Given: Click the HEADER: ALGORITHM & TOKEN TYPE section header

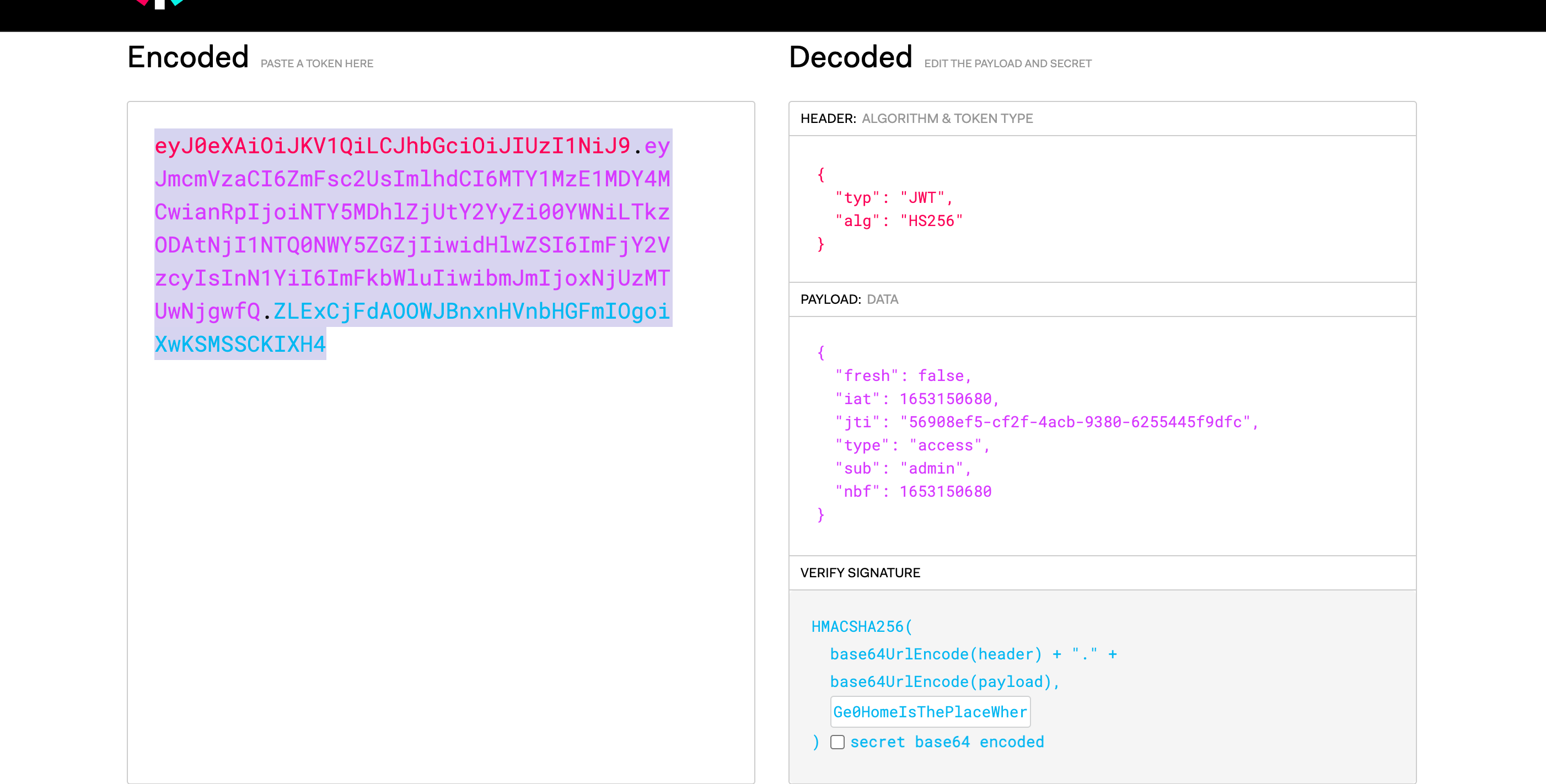Looking at the screenshot, I should [916, 118].
